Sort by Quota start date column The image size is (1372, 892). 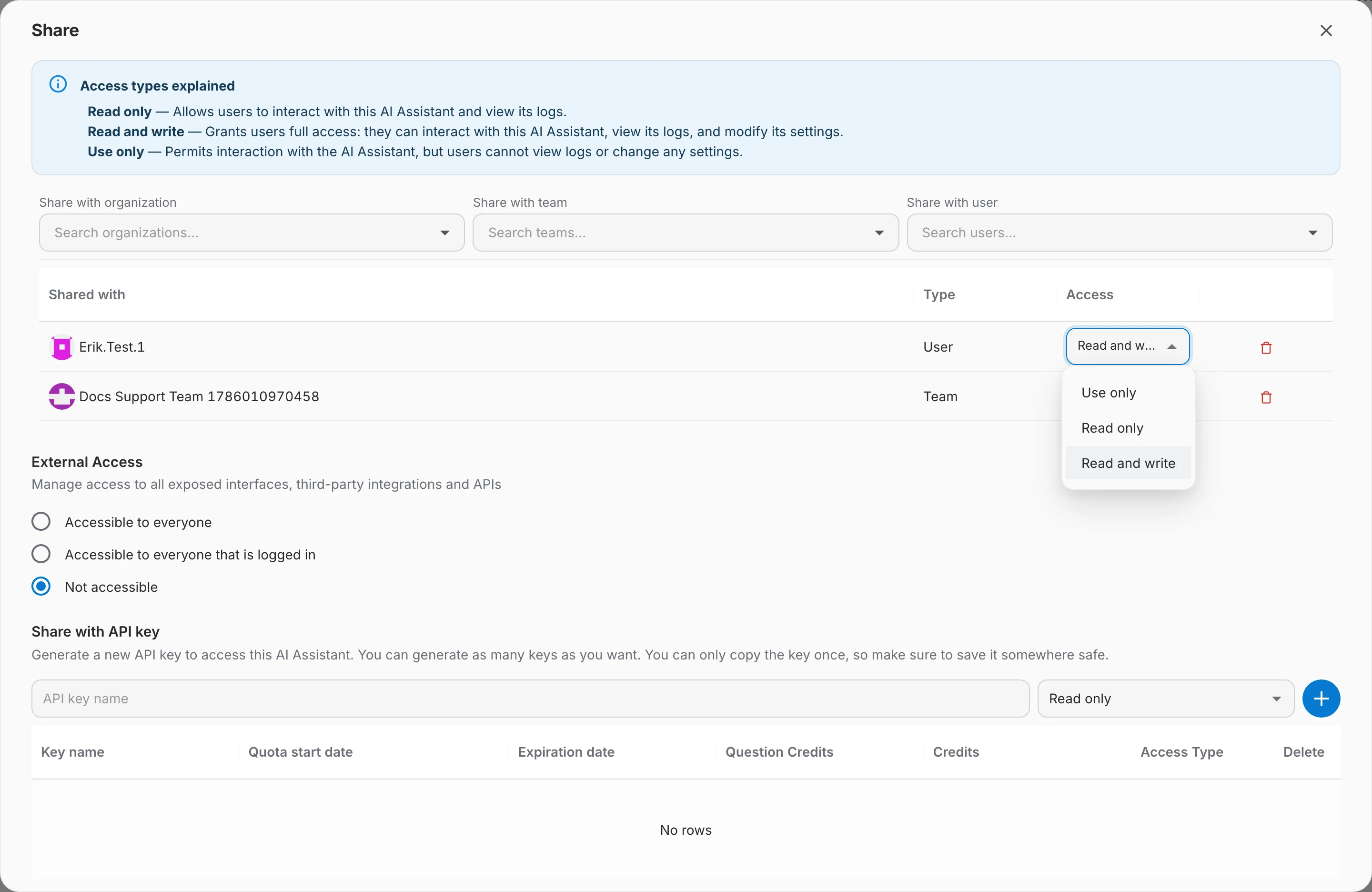300,752
